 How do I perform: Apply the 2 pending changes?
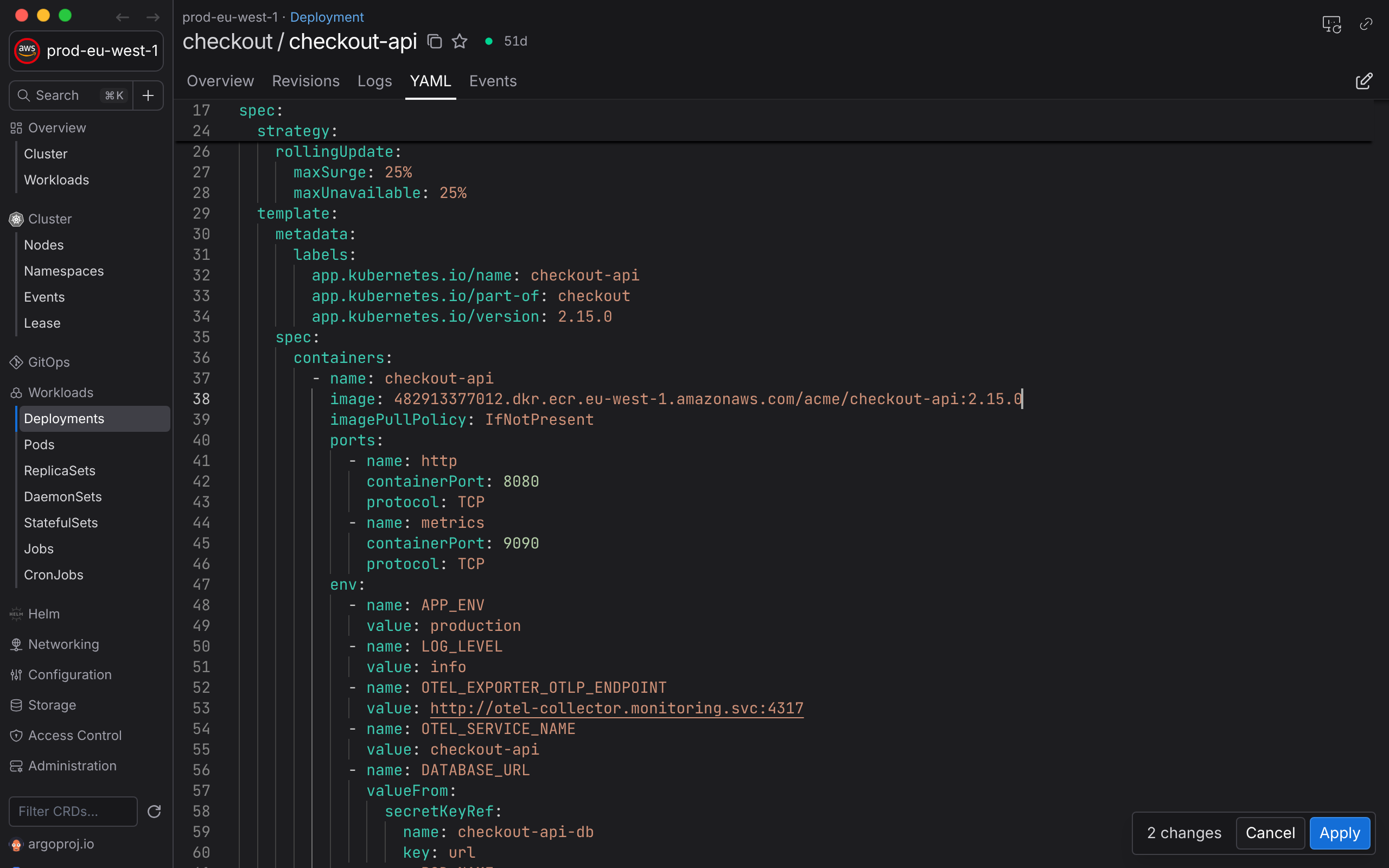[1340, 832]
